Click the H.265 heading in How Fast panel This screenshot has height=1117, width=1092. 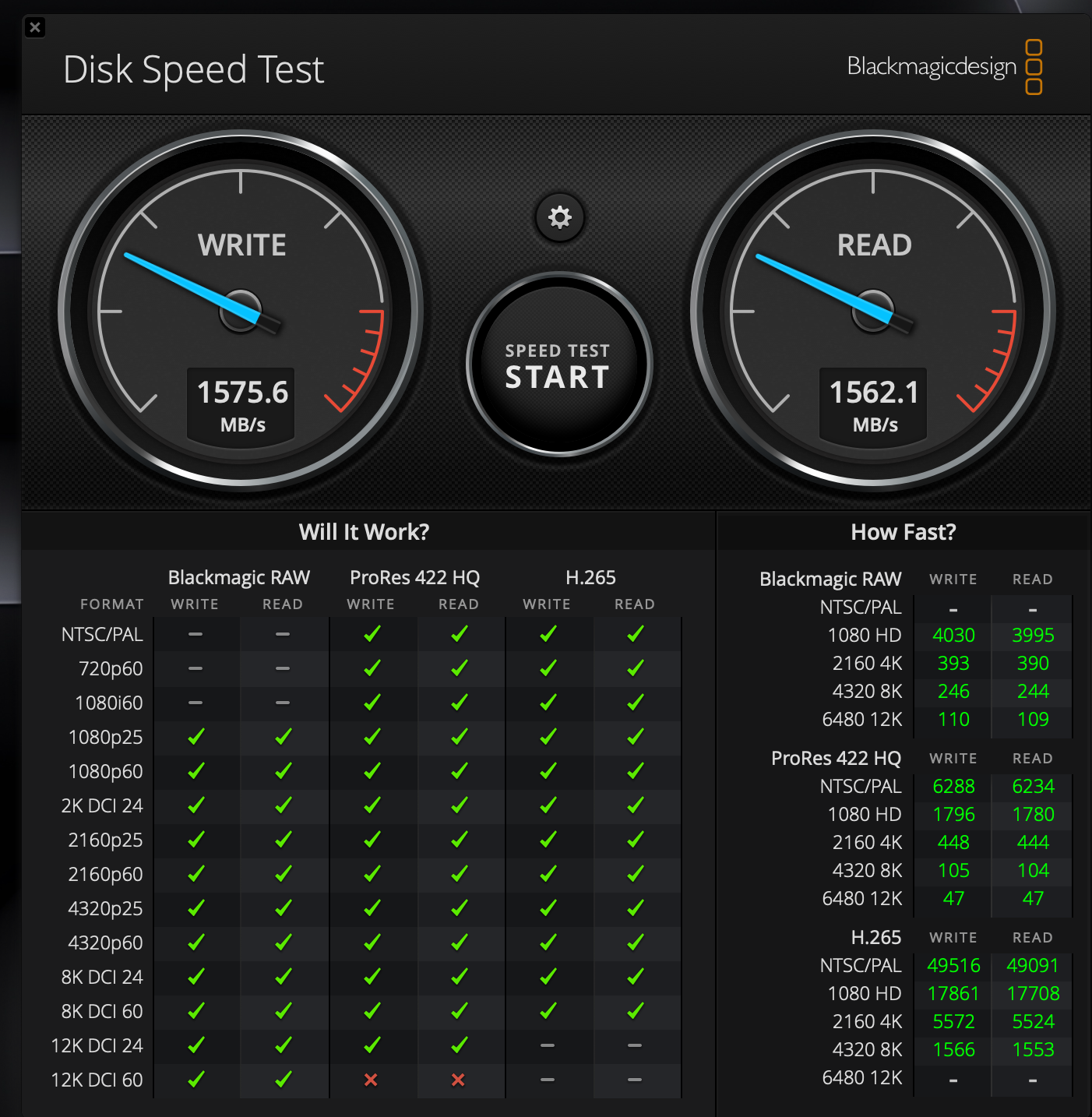click(x=876, y=937)
